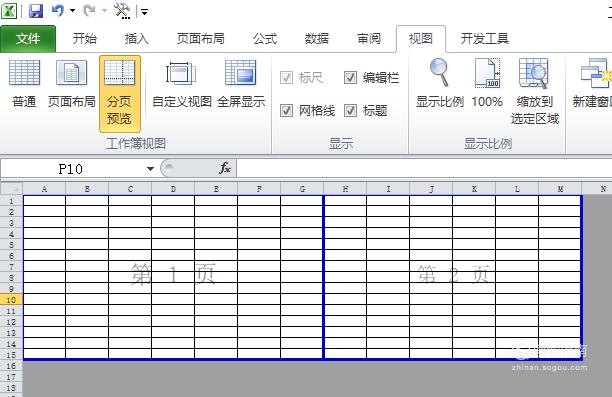Undo the last action
Screen dimensions: 612x397
click(x=58, y=11)
